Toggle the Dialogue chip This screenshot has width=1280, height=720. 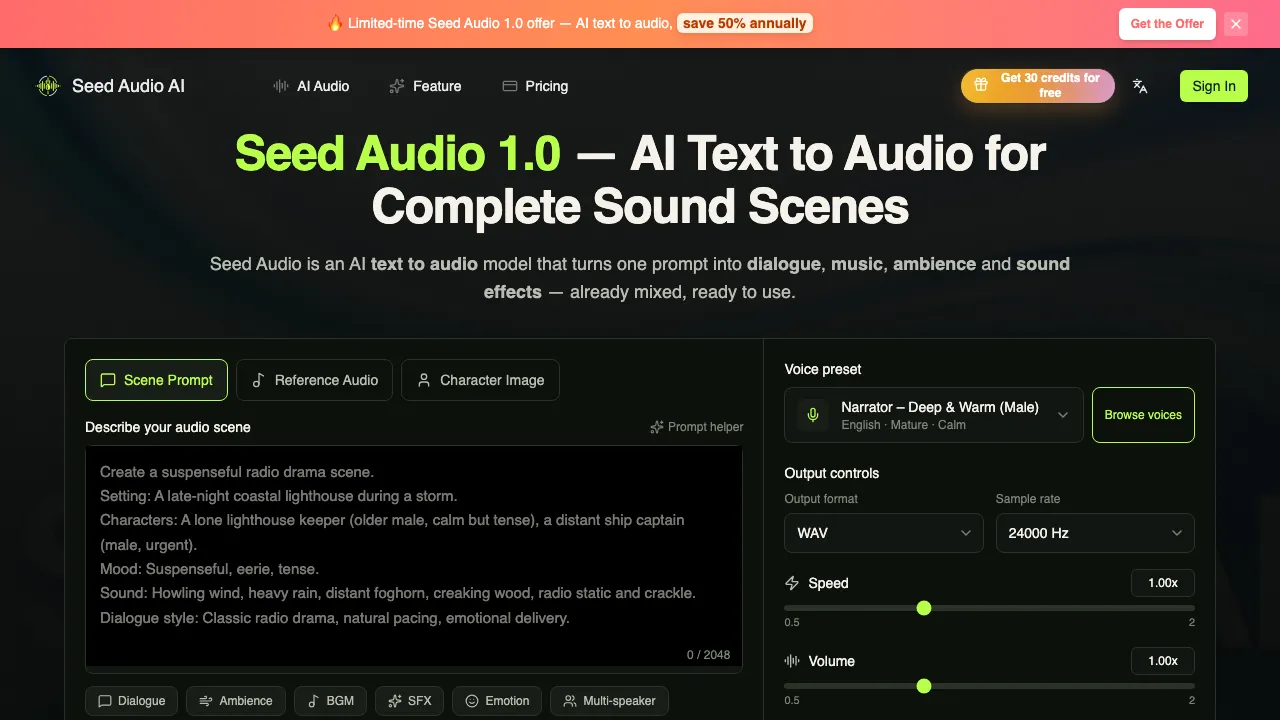(132, 701)
